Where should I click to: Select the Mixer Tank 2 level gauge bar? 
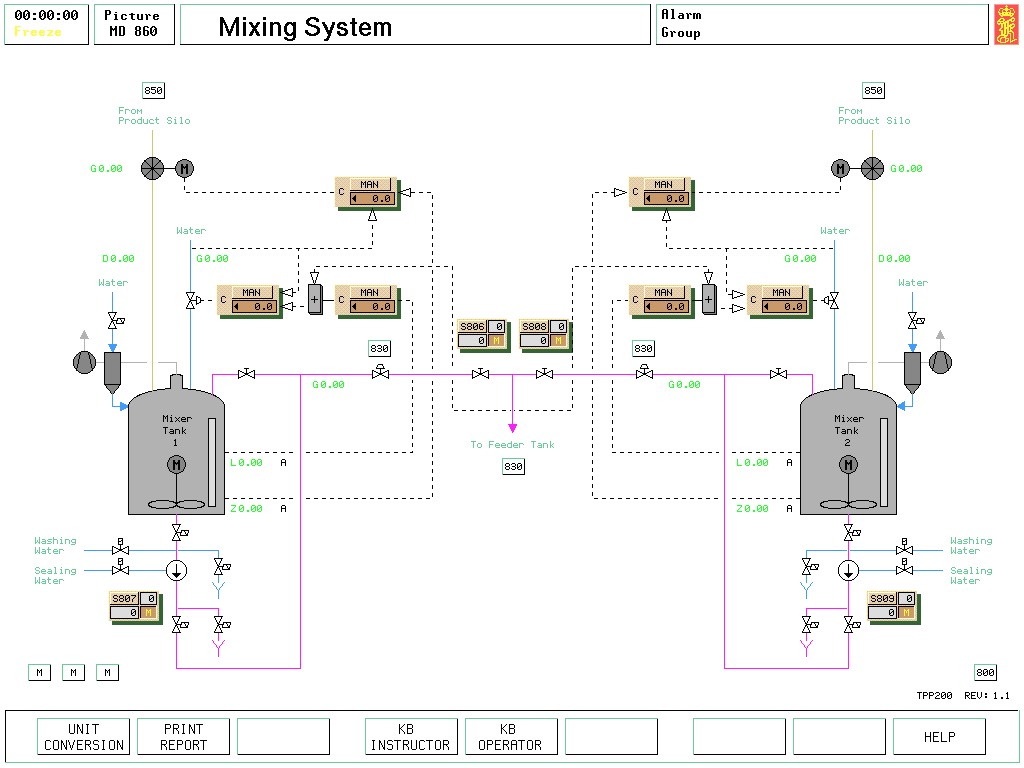[x=884, y=462]
